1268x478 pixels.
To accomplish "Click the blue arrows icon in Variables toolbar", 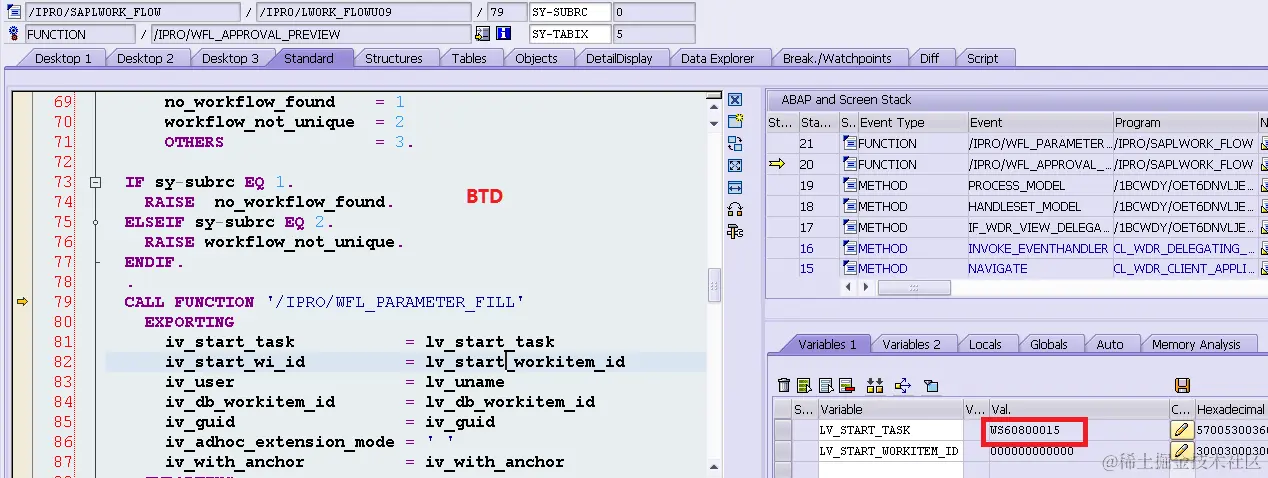I will (x=903, y=385).
